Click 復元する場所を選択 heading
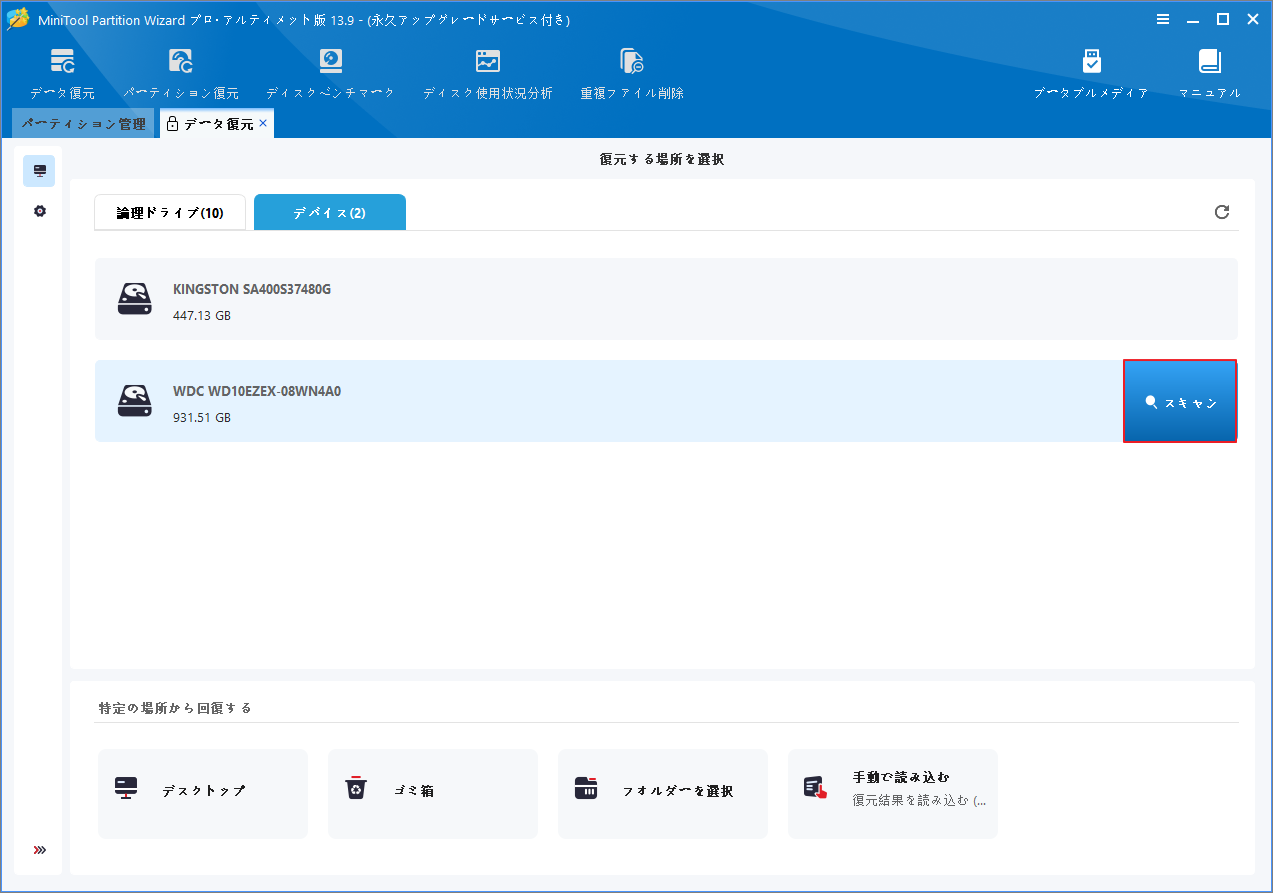The height and width of the screenshot is (893, 1273). (x=662, y=159)
